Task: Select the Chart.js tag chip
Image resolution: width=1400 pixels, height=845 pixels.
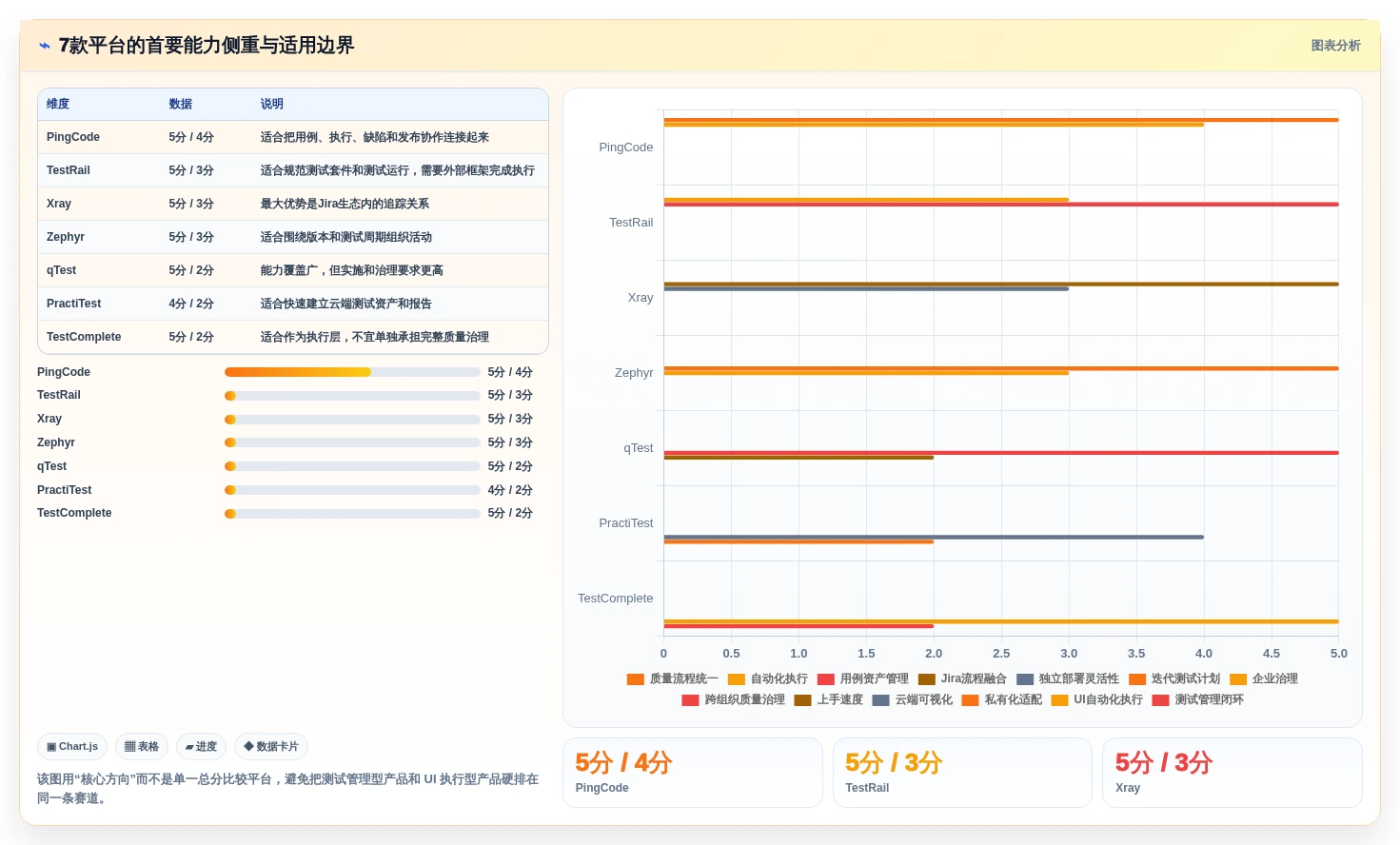Action: click(72, 747)
